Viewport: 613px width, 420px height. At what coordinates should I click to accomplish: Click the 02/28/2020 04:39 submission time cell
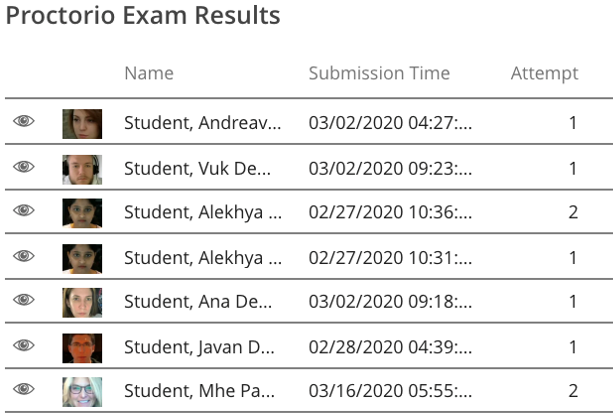click(x=390, y=347)
